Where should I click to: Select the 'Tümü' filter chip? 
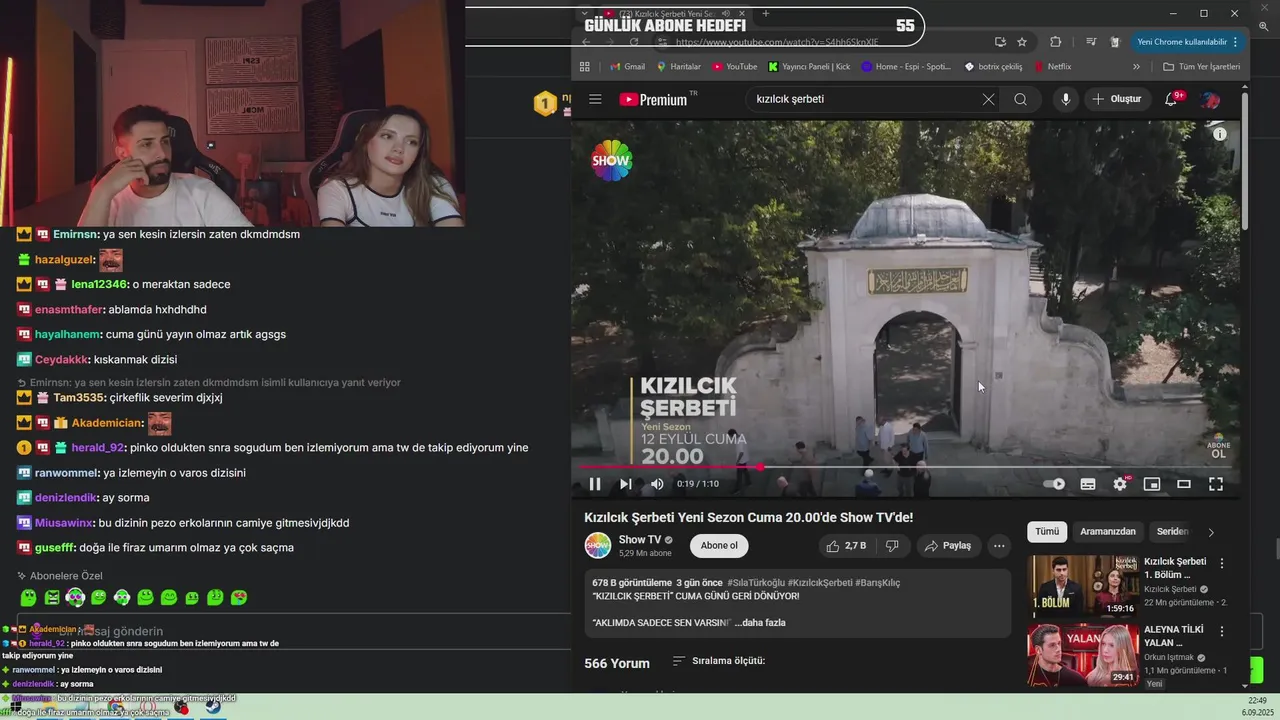(1047, 532)
